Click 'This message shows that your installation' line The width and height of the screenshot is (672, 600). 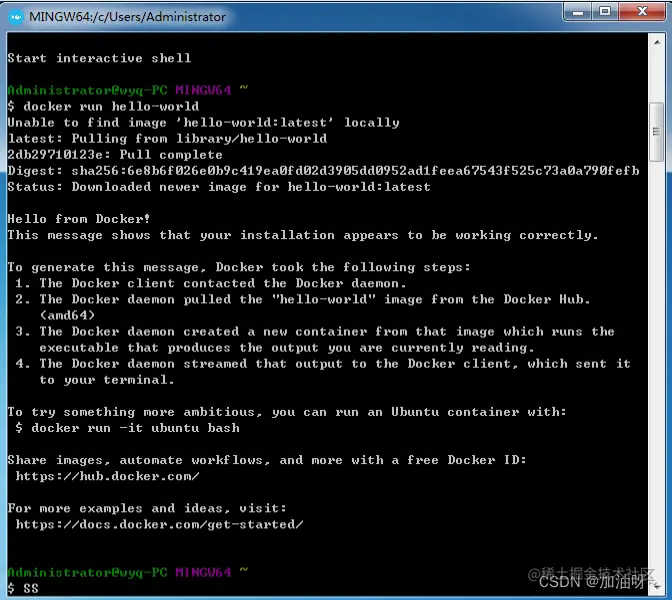click(x=303, y=235)
